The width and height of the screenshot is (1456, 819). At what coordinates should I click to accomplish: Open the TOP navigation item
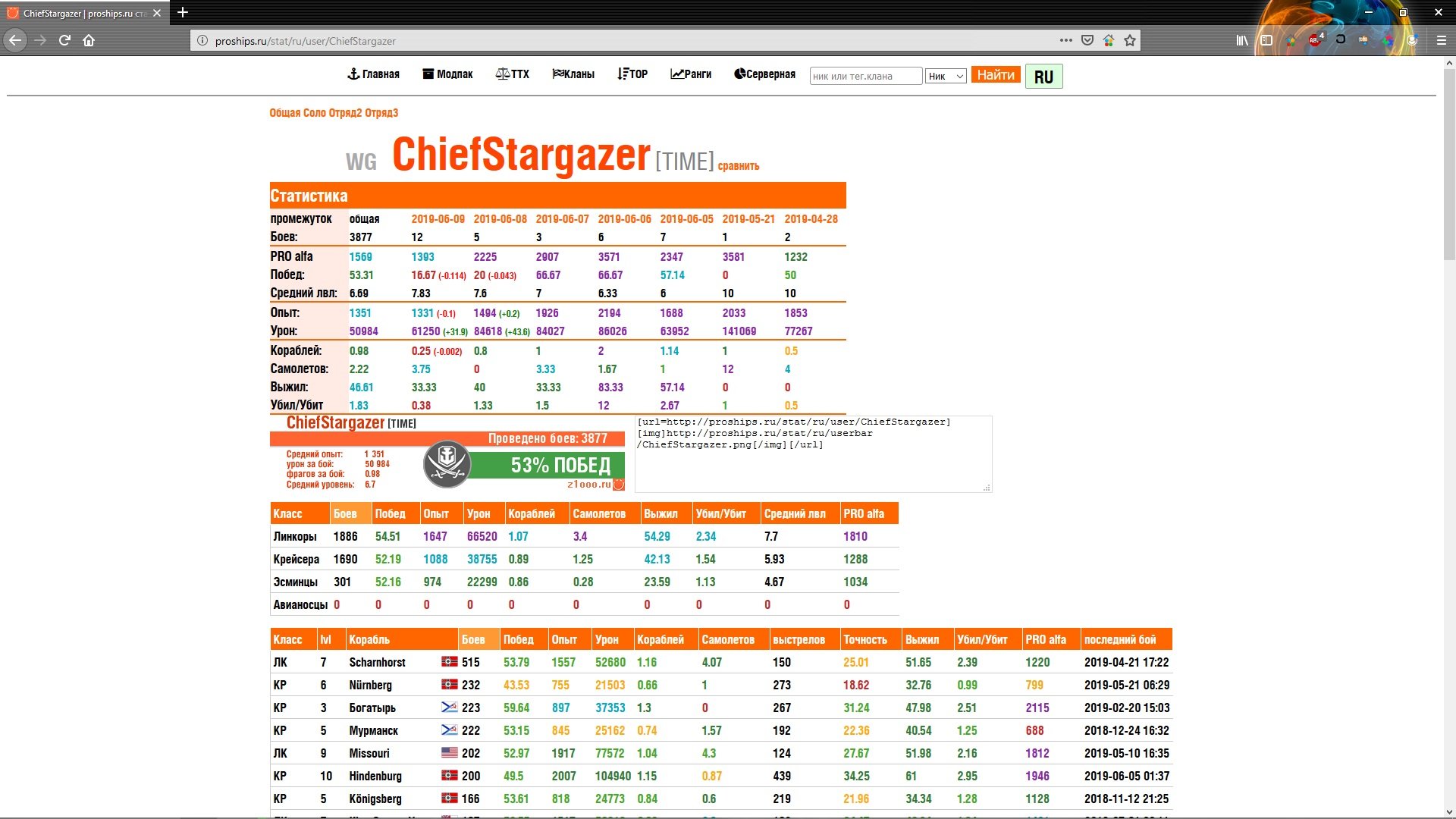pos(632,74)
